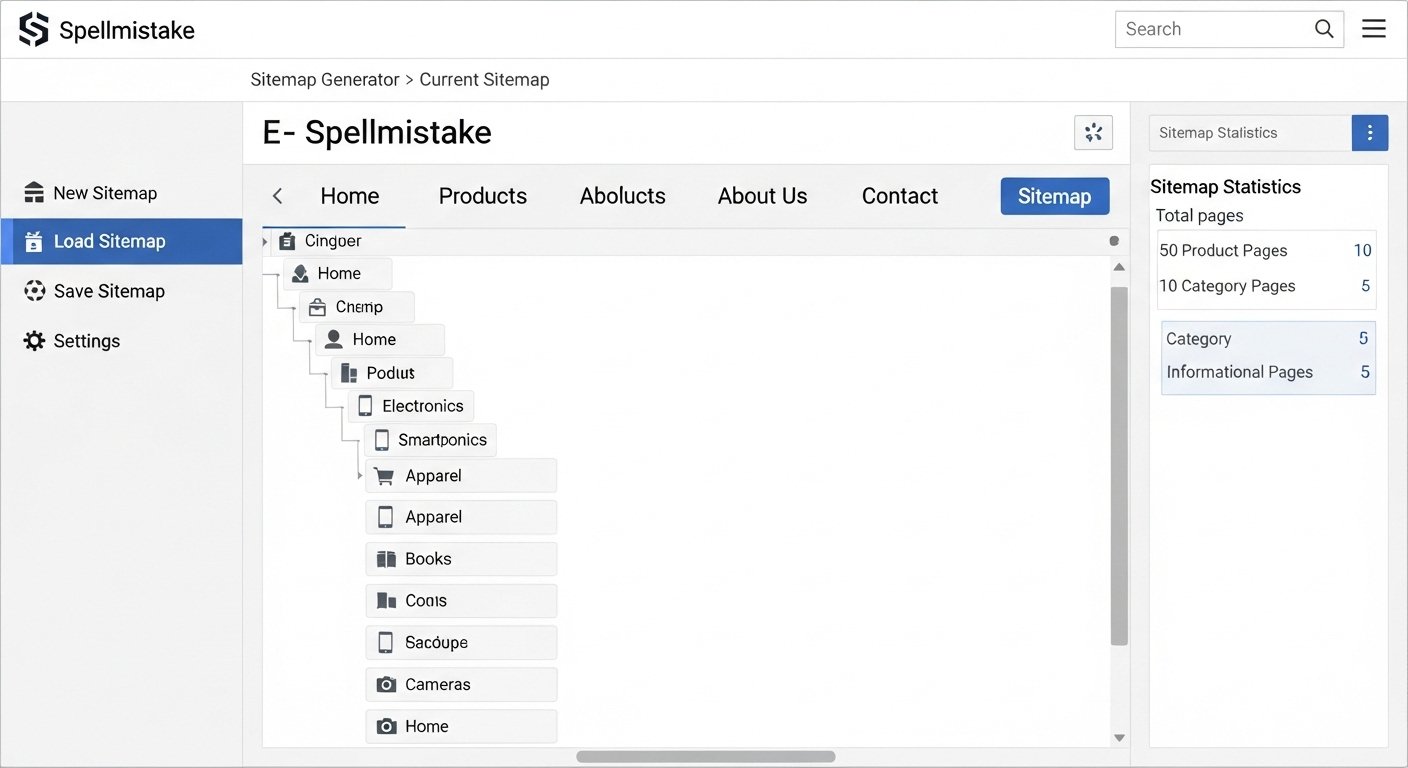
Task: Click the shopping cart icon on the Apparel node
Action: coord(383,475)
